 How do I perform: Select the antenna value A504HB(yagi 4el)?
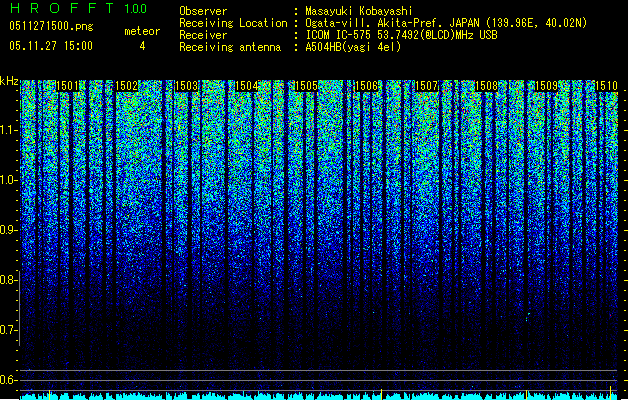click(x=353, y=47)
